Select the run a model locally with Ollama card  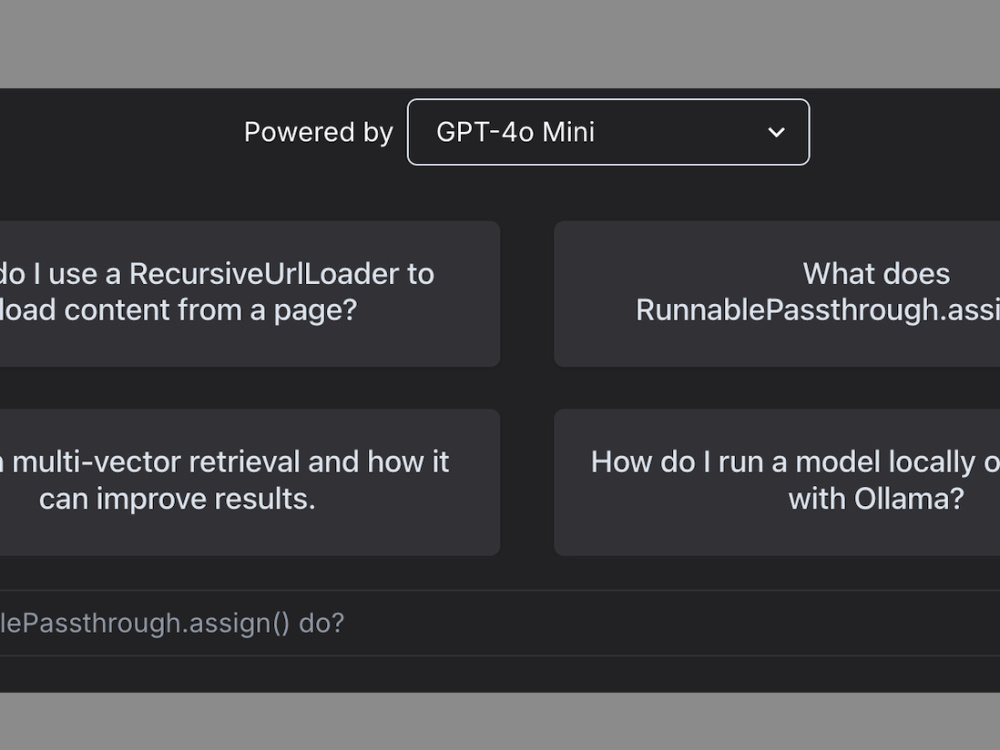tap(777, 482)
